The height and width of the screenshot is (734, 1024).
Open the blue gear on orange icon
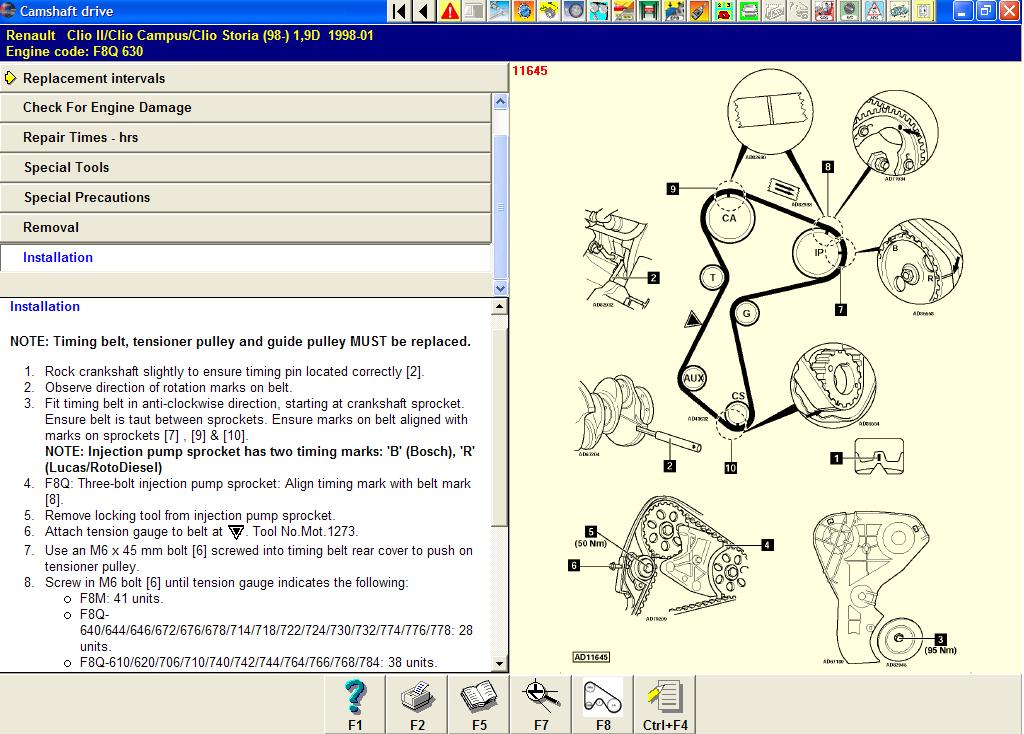(x=524, y=11)
